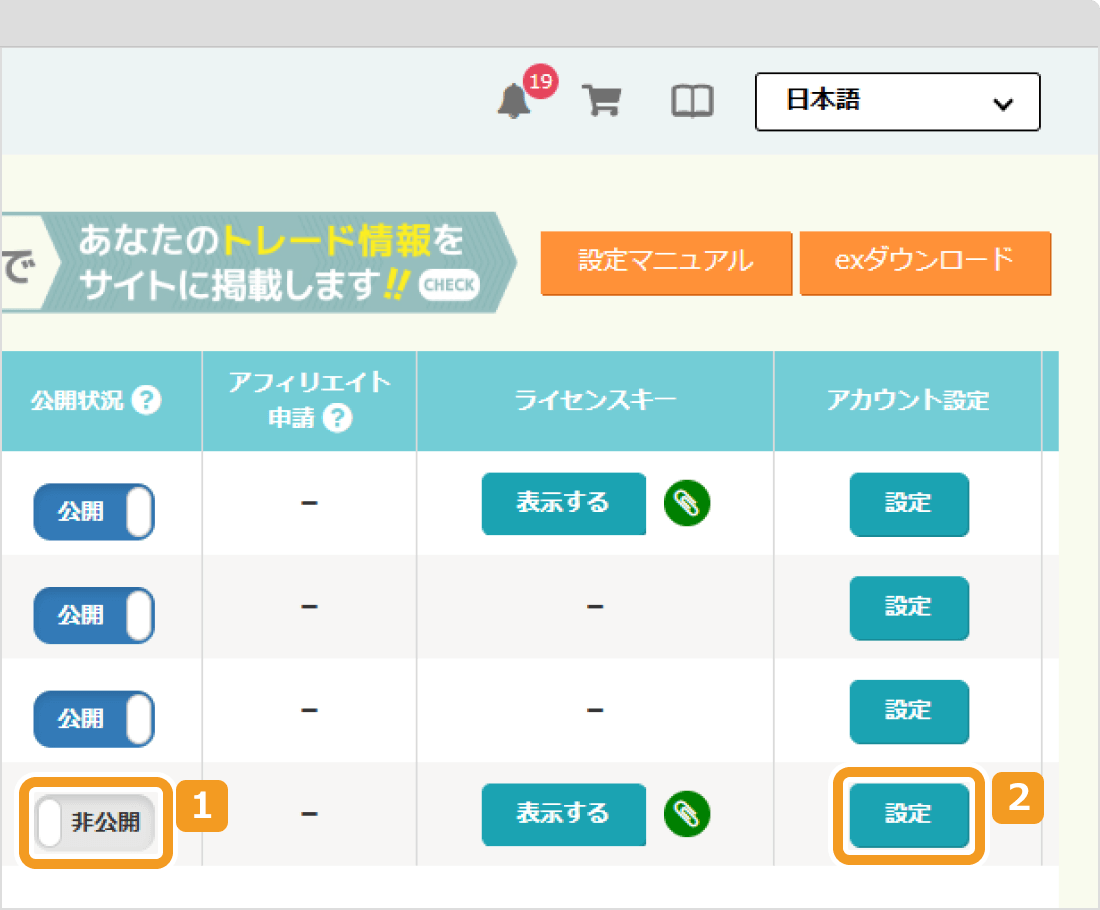Click 設定 in the second row
Screen dimensions: 1100x910
909,608
